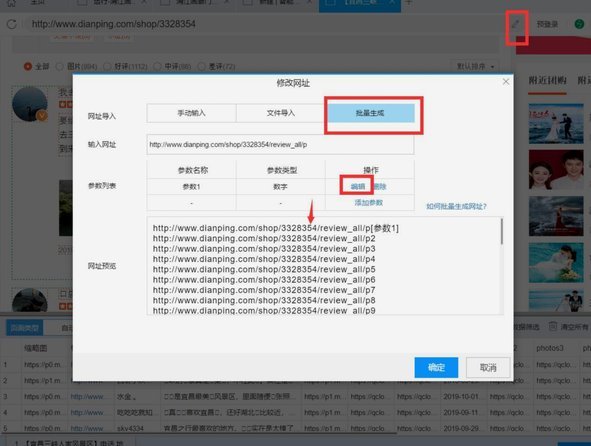This screenshot has width=591, height=446.
Task: Click the green round icon at top right
Action: pos(579,24)
